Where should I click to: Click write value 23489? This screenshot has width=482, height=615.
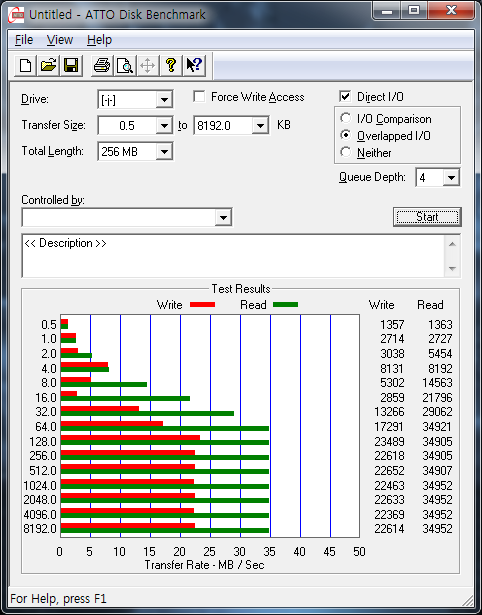389,442
